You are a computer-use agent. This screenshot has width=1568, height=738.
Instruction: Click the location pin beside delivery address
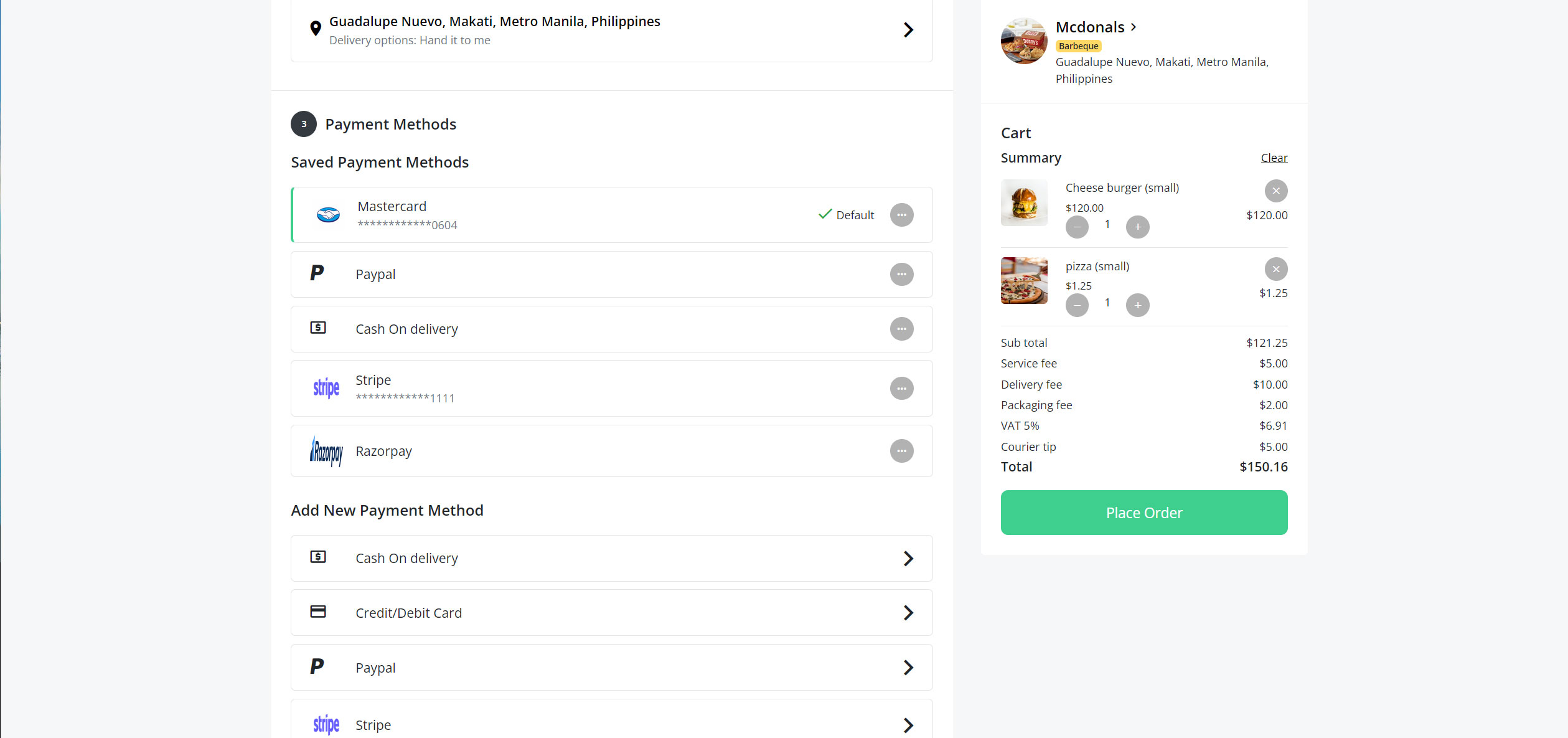(x=316, y=28)
